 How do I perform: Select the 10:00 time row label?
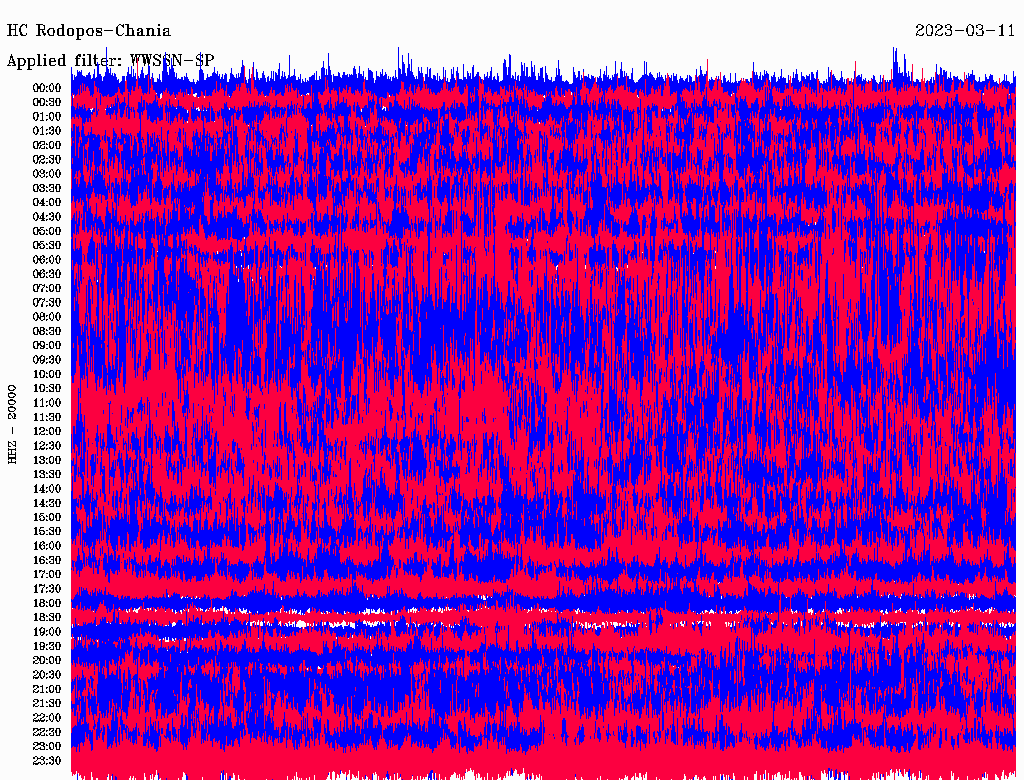(x=47, y=375)
